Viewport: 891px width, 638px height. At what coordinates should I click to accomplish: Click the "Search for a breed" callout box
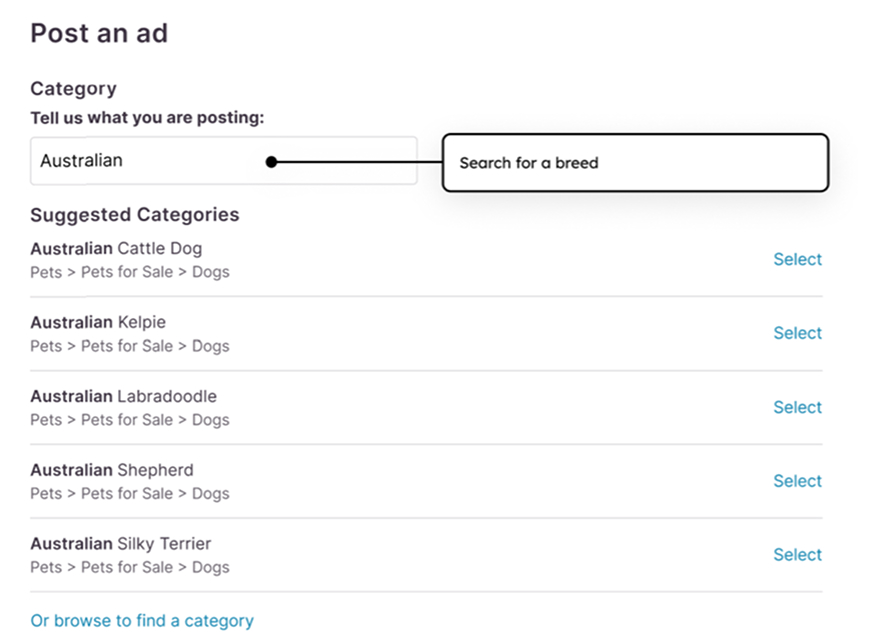point(635,163)
